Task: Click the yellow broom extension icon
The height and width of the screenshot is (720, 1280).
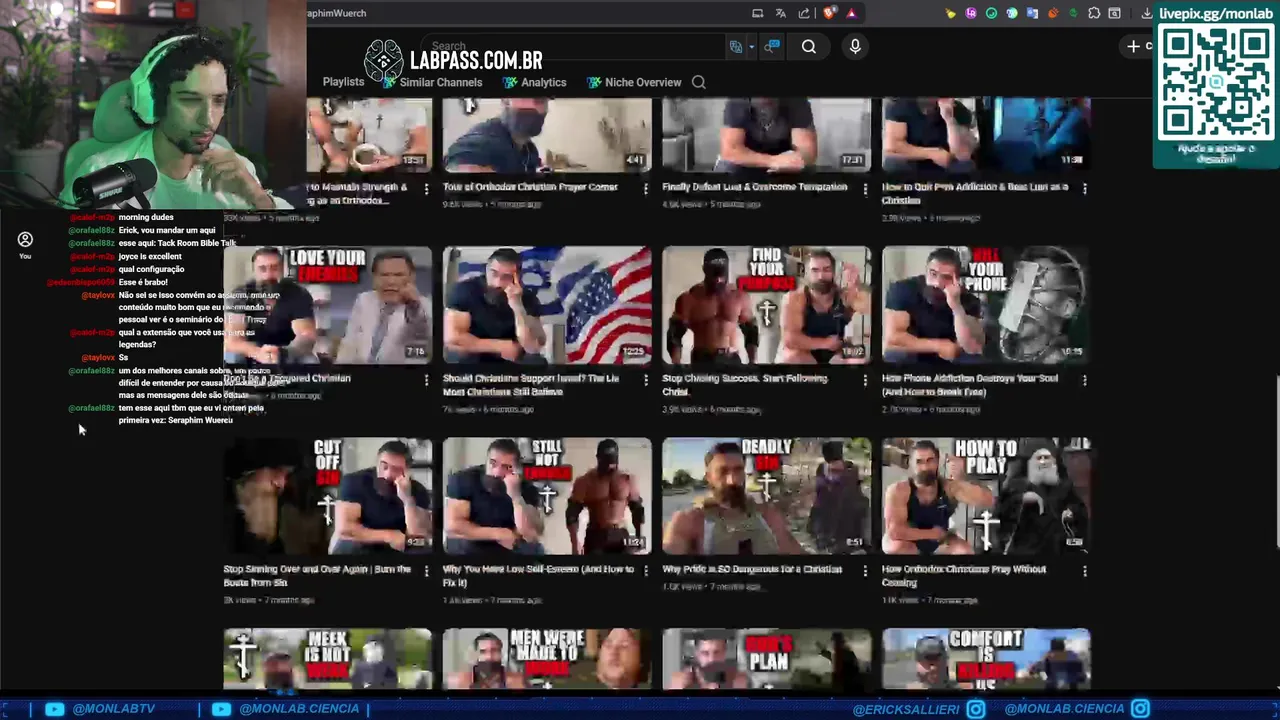Action: click(950, 13)
